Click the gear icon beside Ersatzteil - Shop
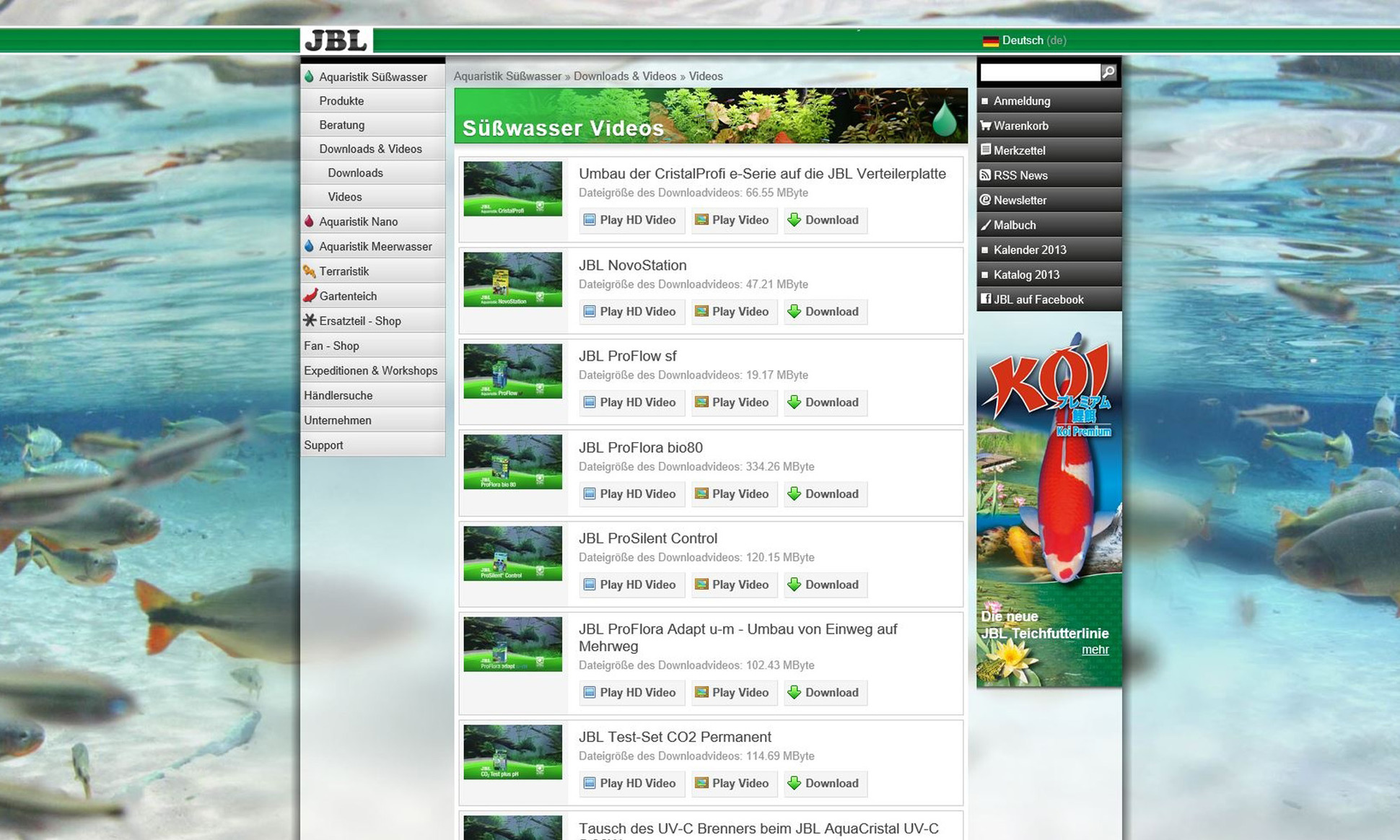Screen dimensions: 1400x840 pos(310,320)
